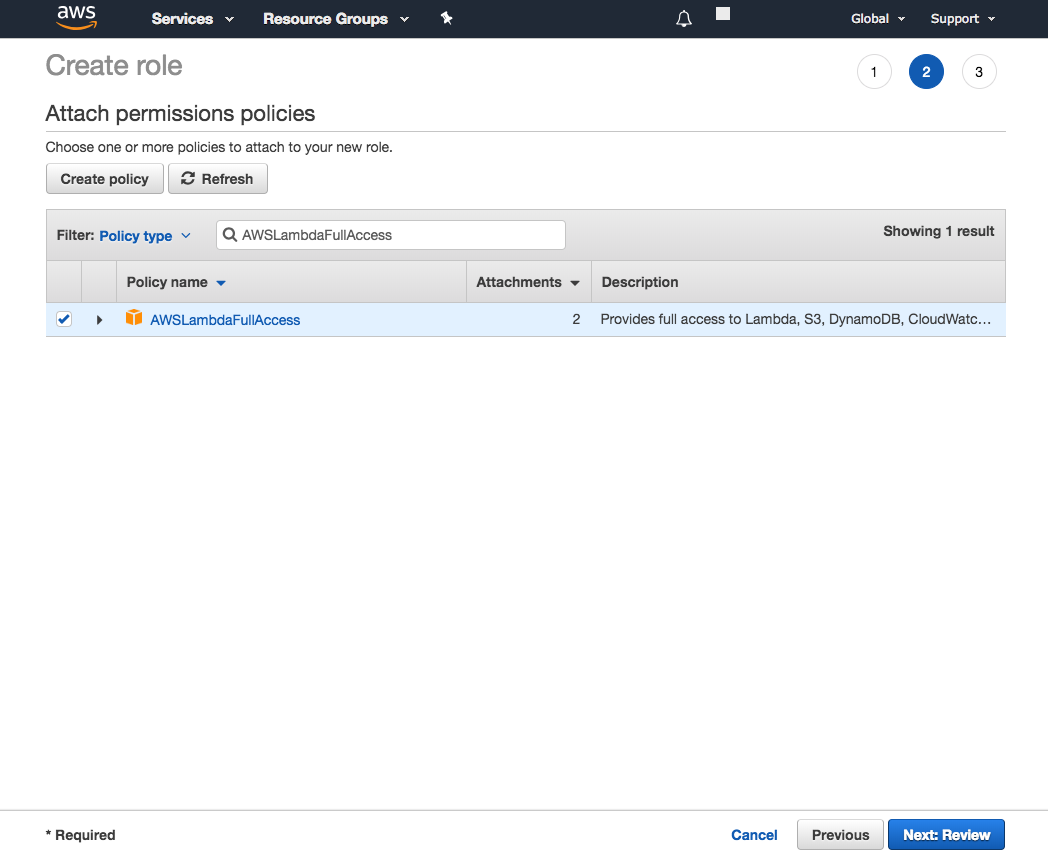Uncheck the AWSLambdaFullAccess policy checkbox
The height and width of the screenshot is (857, 1048).
point(64,319)
